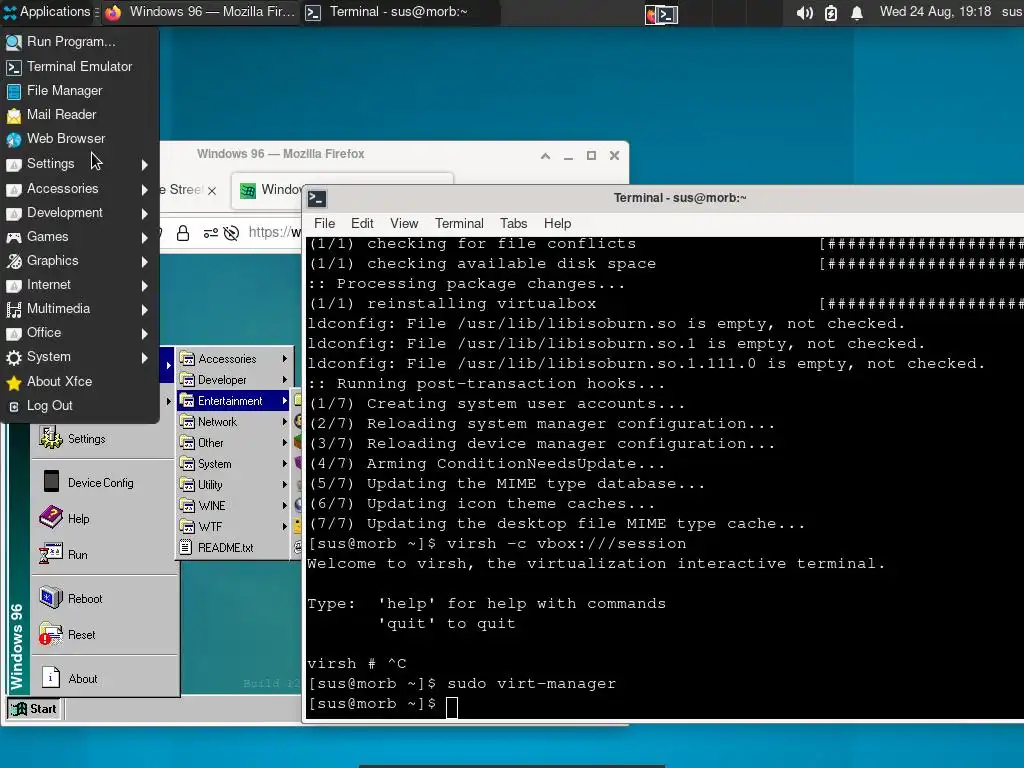Expand the Settings submenu in Xfce menu
Viewport: 1024px width, 768px height.
coord(80,164)
